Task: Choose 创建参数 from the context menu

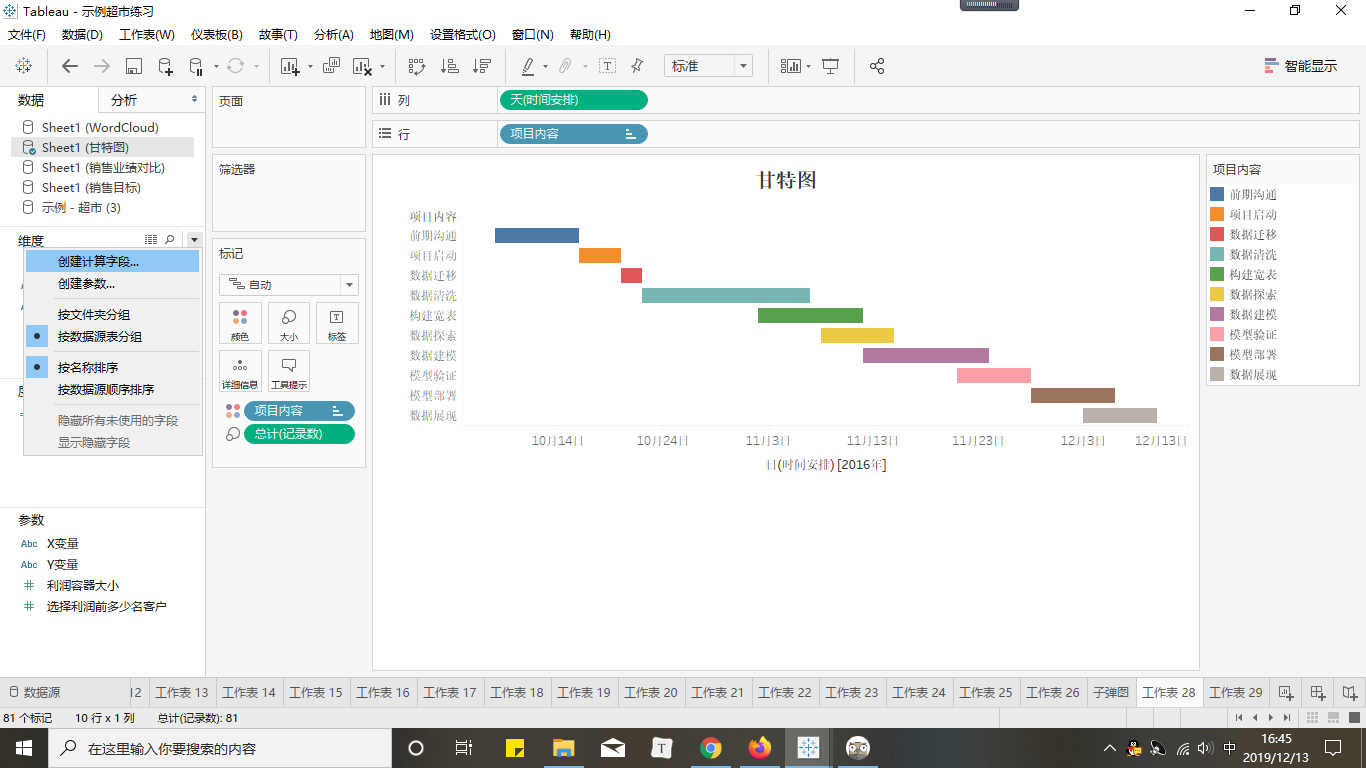Action: point(112,283)
